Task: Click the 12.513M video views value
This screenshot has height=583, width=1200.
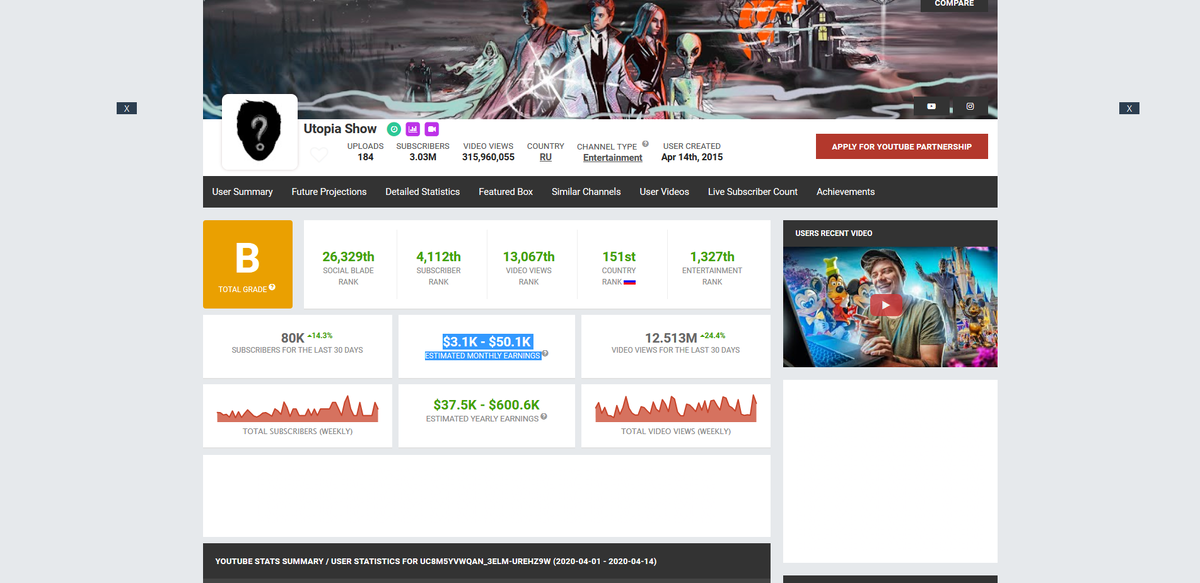Action: [671, 338]
